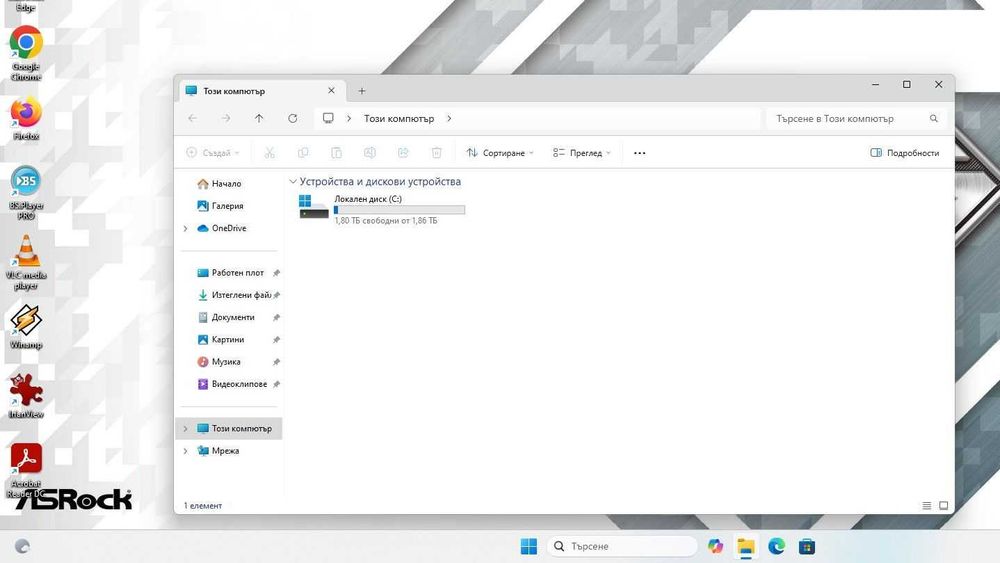Click the Share toolbar icon
Image resolution: width=1000 pixels, height=563 pixels.
(x=403, y=153)
